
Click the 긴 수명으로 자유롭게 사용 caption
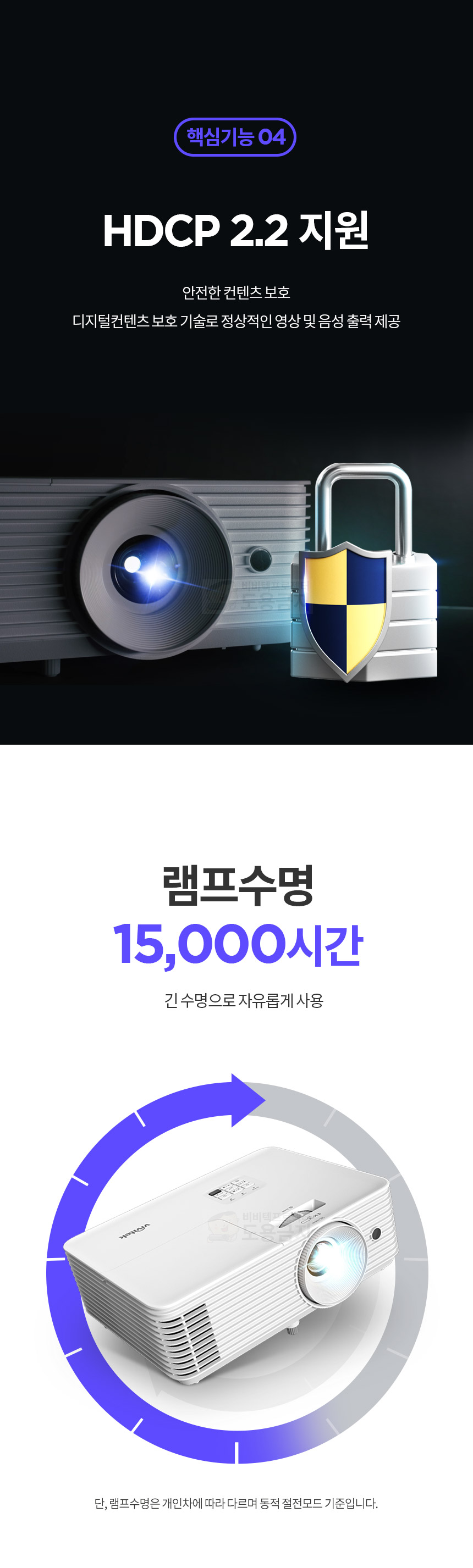tap(244, 1000)
